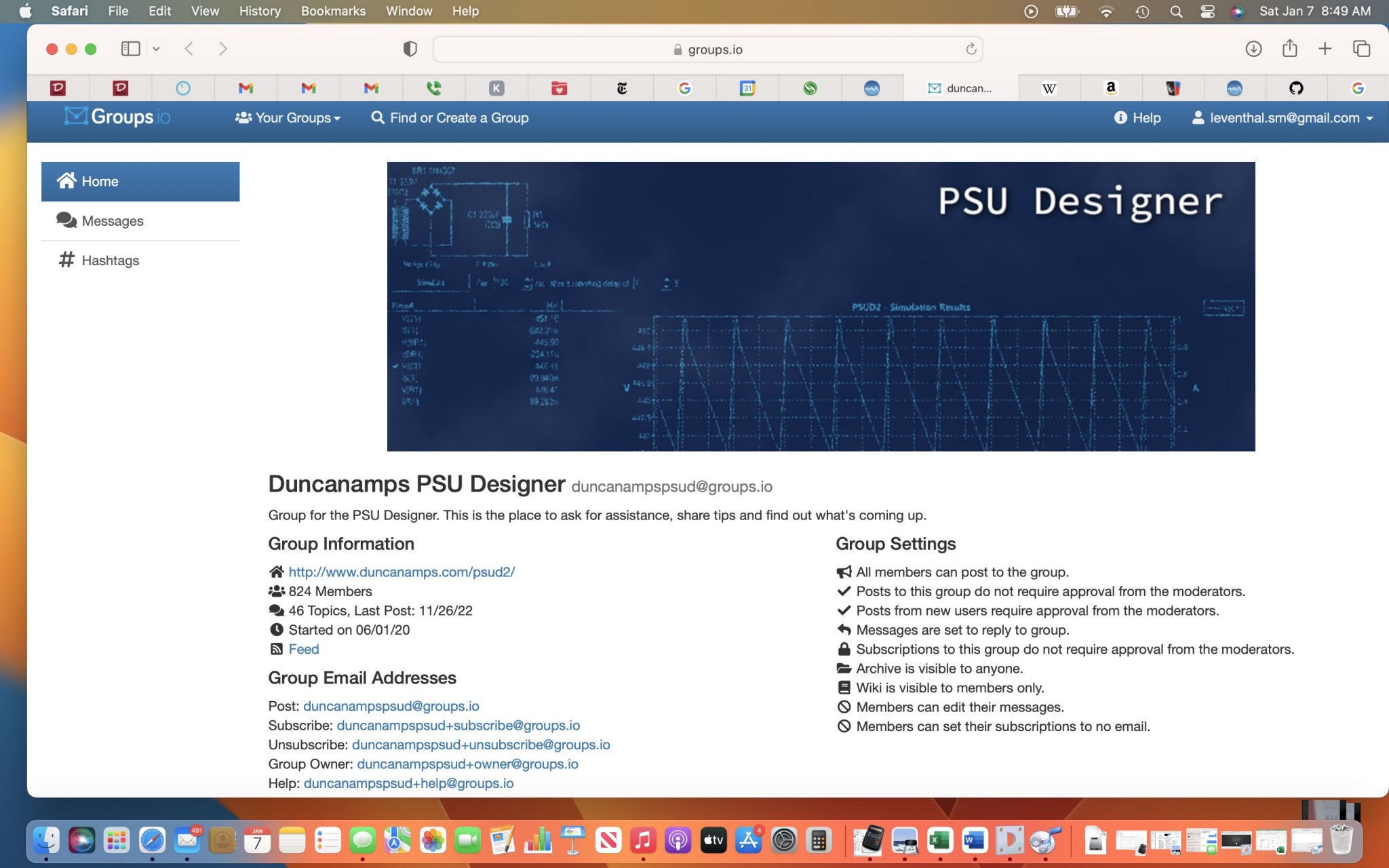Viewport: 1389px width, 868px height.
Task: Click the "824 Members" text
Action: tap(330, 591)
